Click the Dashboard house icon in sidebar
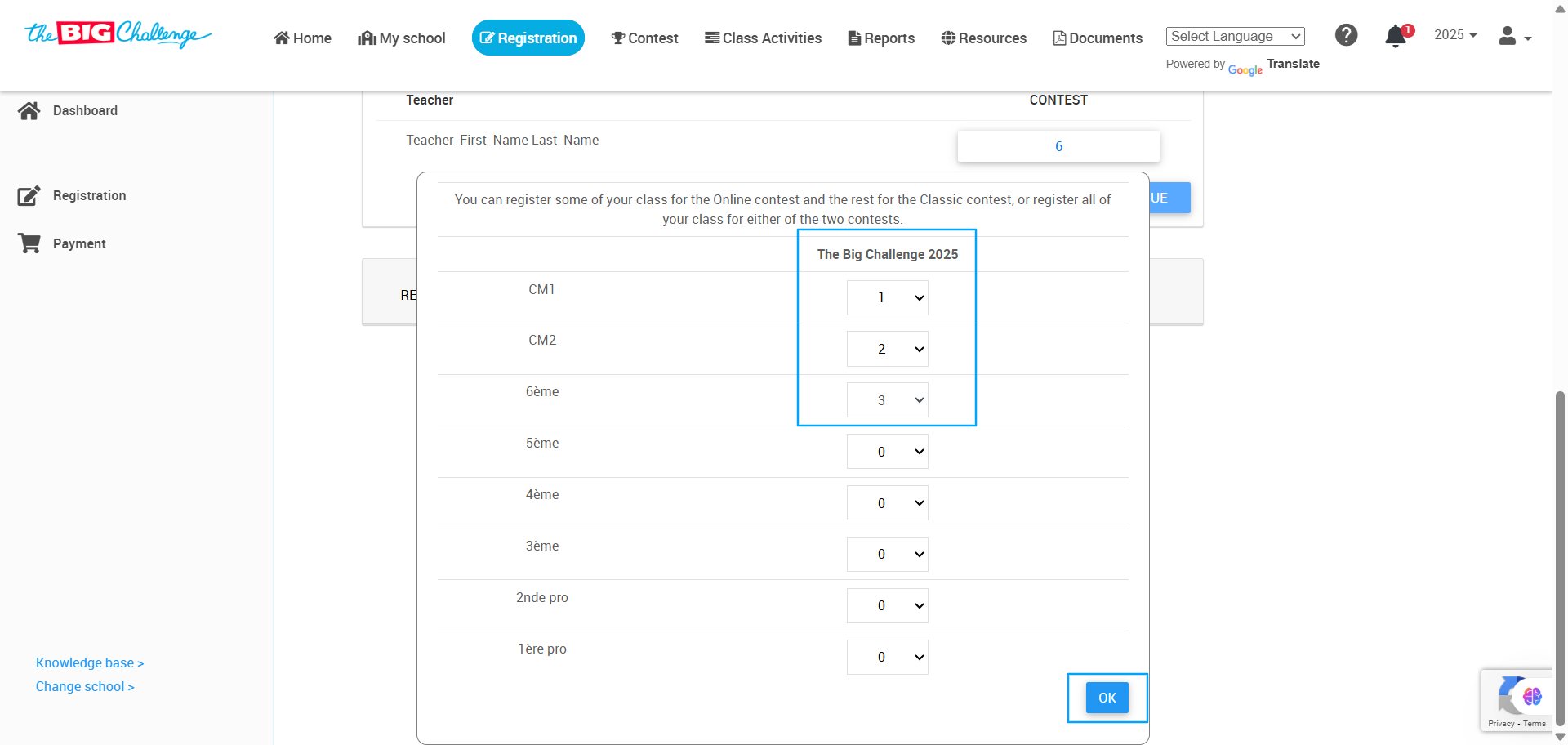Screen dimensions: 1568x745 tap(29, 111)
